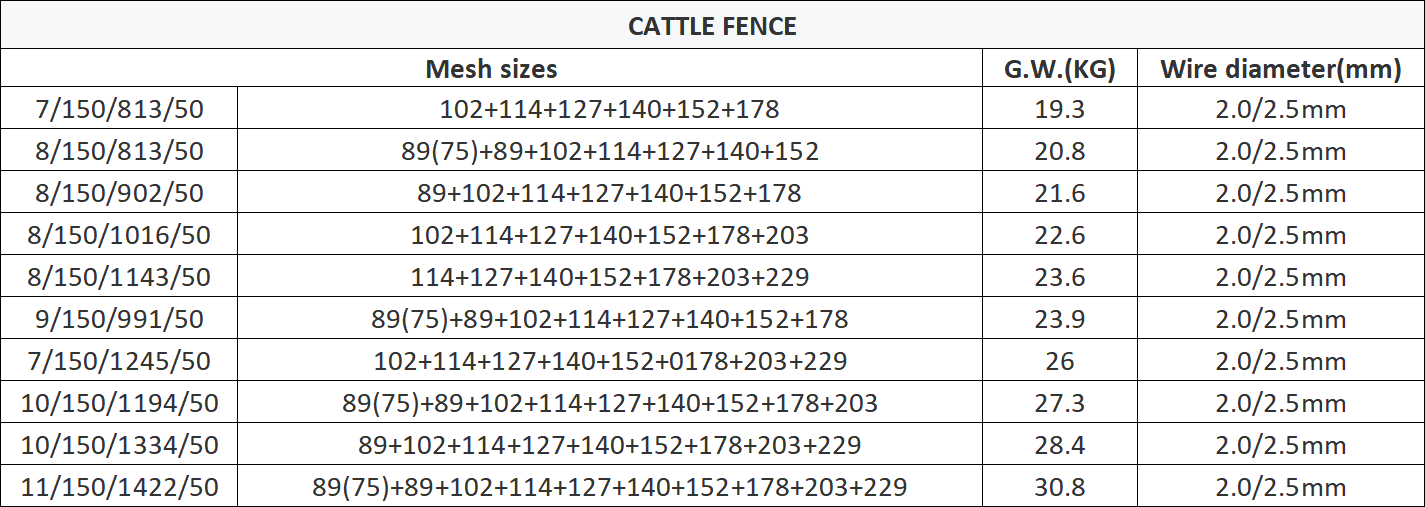Select the cell reading 8/150/1016/50
The width and height of the screenshot is (1425, 507).
pos(119,234)
